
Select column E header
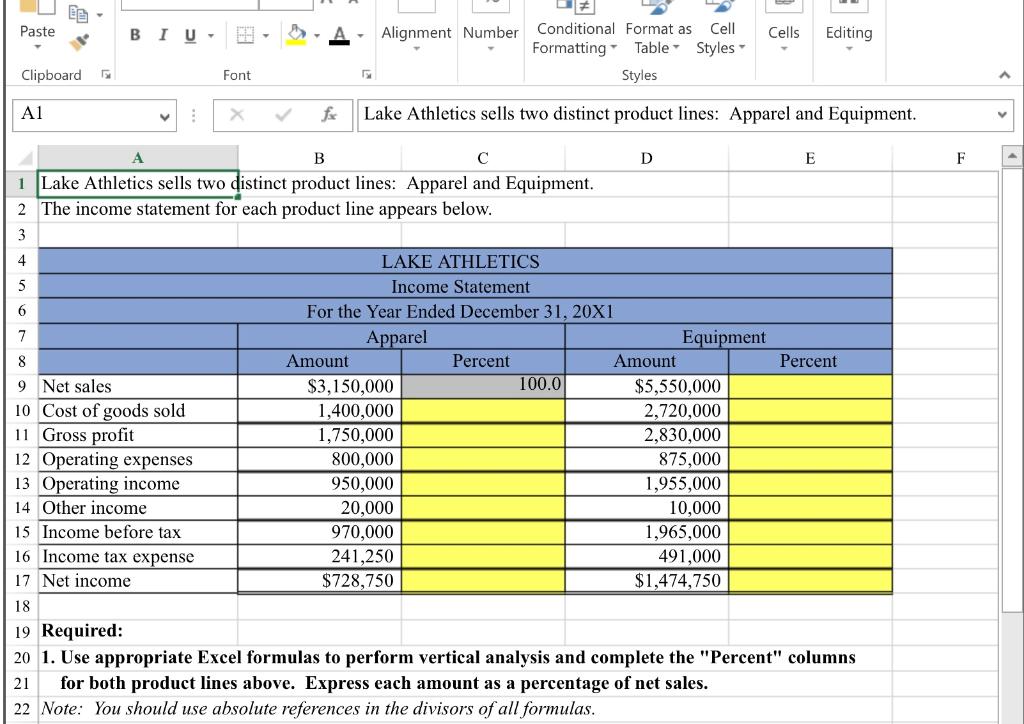[810, 158]
